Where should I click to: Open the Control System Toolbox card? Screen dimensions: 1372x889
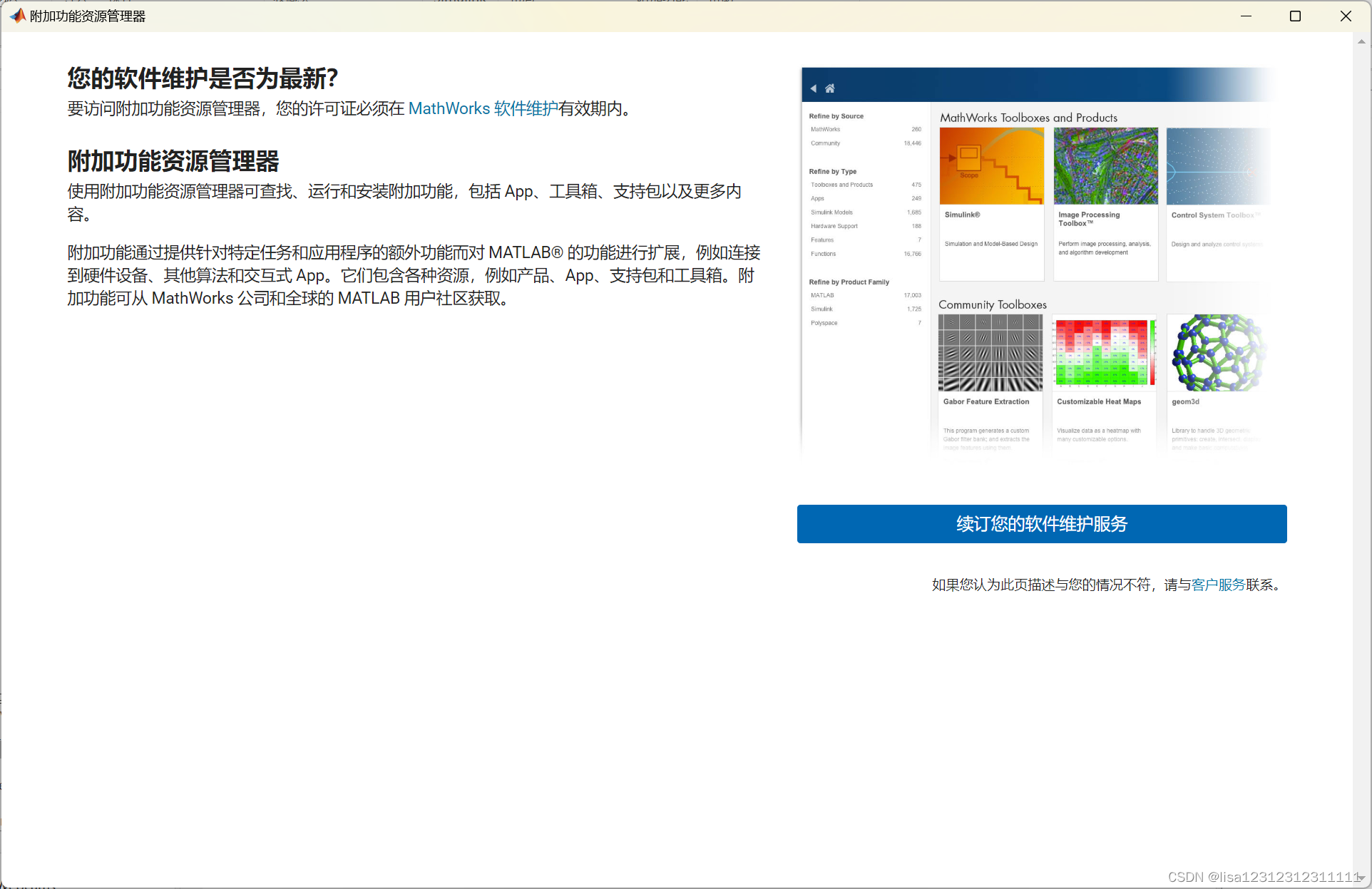1219,203
